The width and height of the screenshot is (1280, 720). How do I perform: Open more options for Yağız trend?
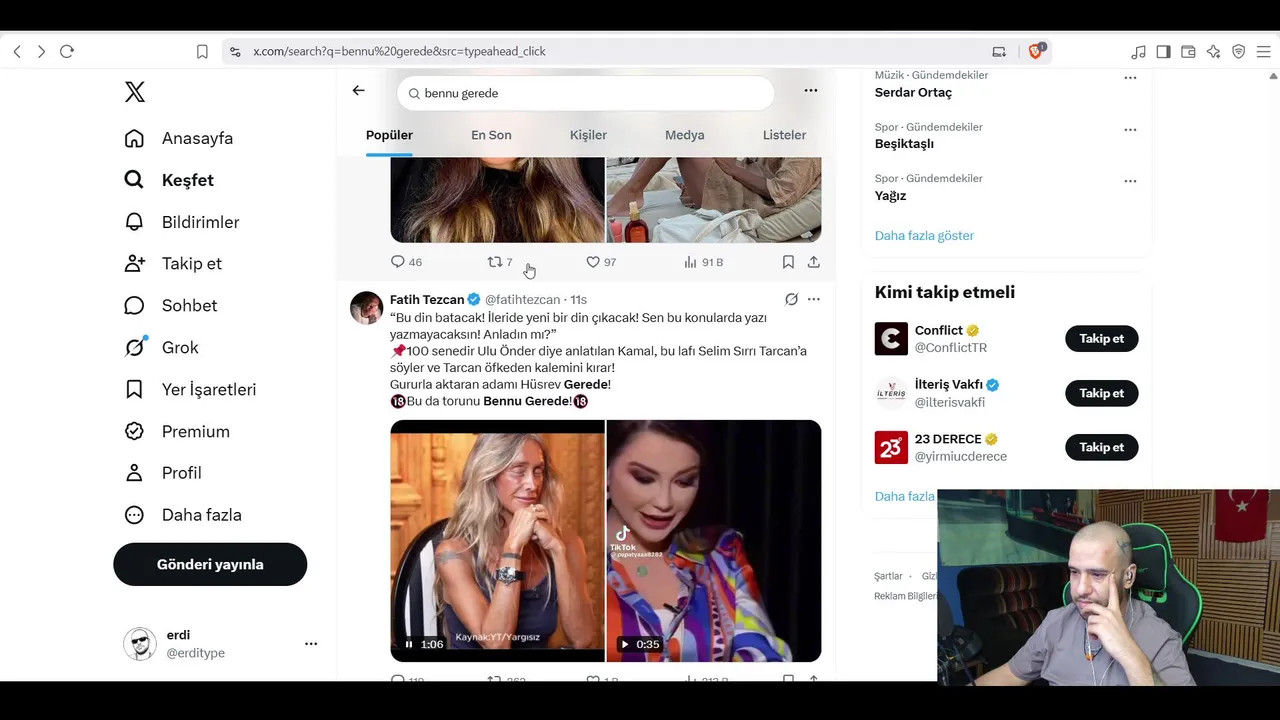click(x=1130, y=181)
